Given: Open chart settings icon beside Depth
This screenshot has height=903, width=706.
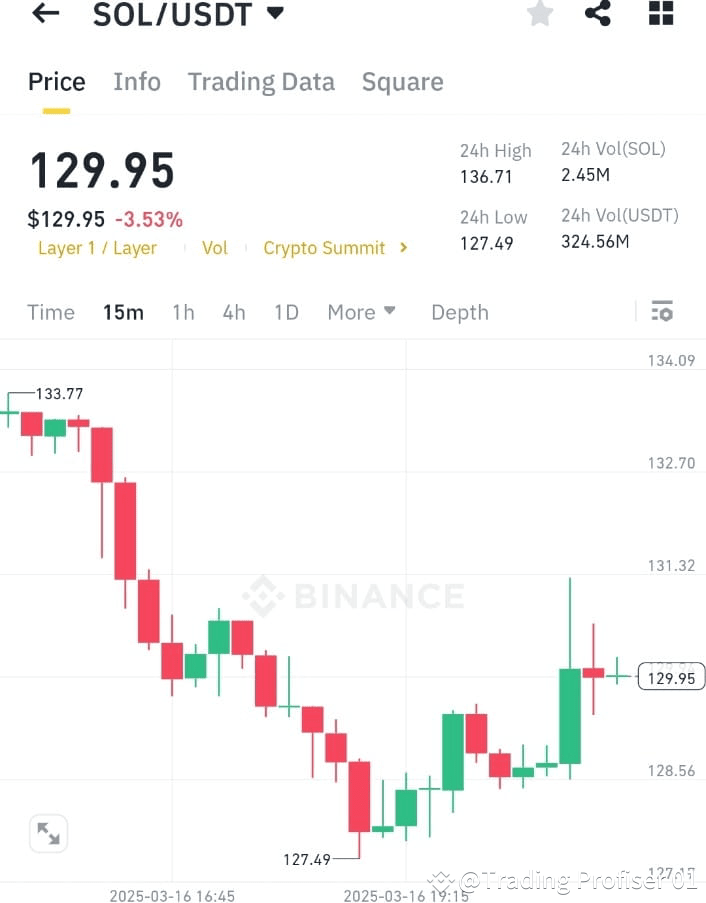Looking at the screenshot, I should point(662,311).
